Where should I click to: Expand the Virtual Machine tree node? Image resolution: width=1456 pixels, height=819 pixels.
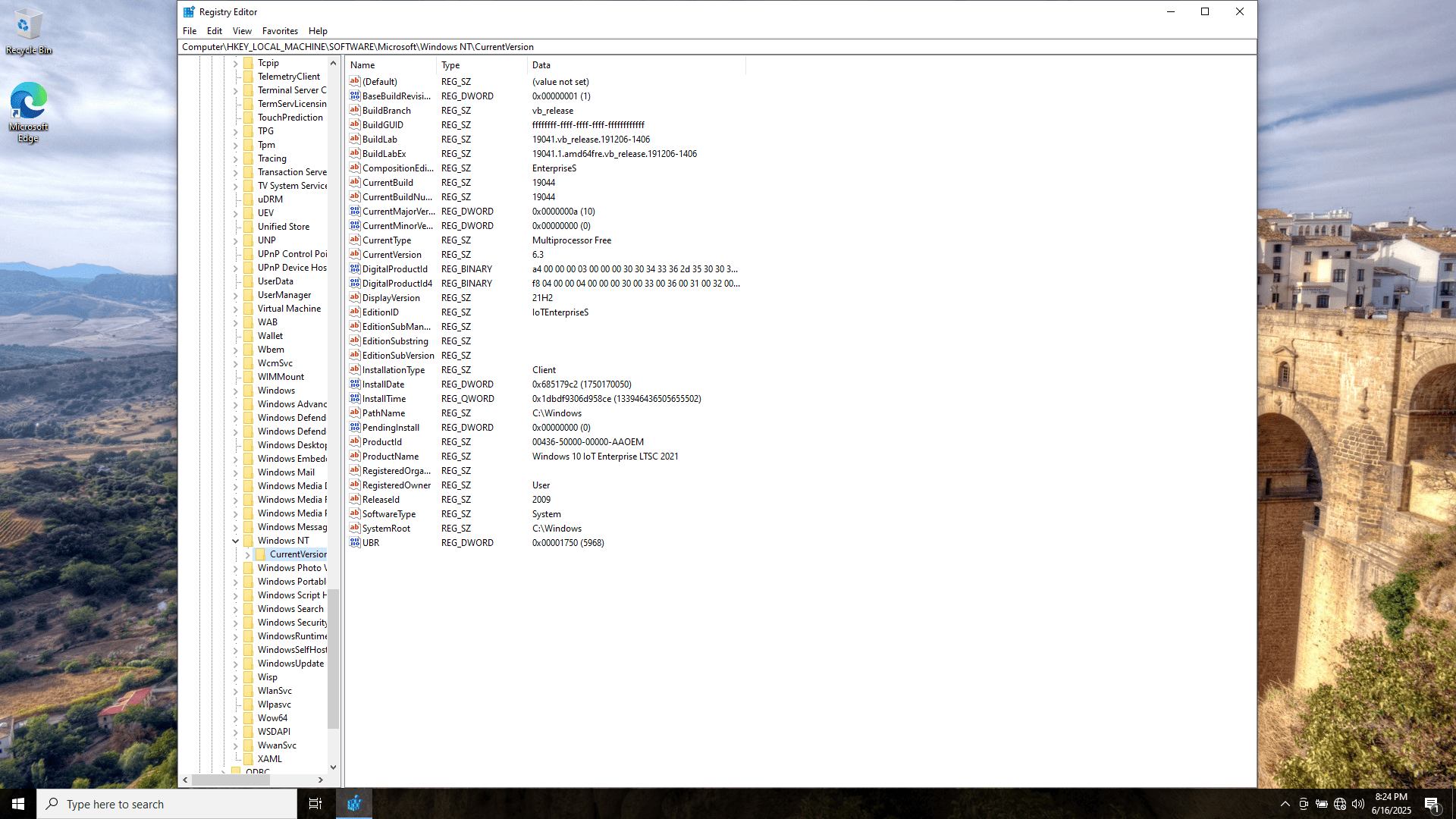pos(236,309)
